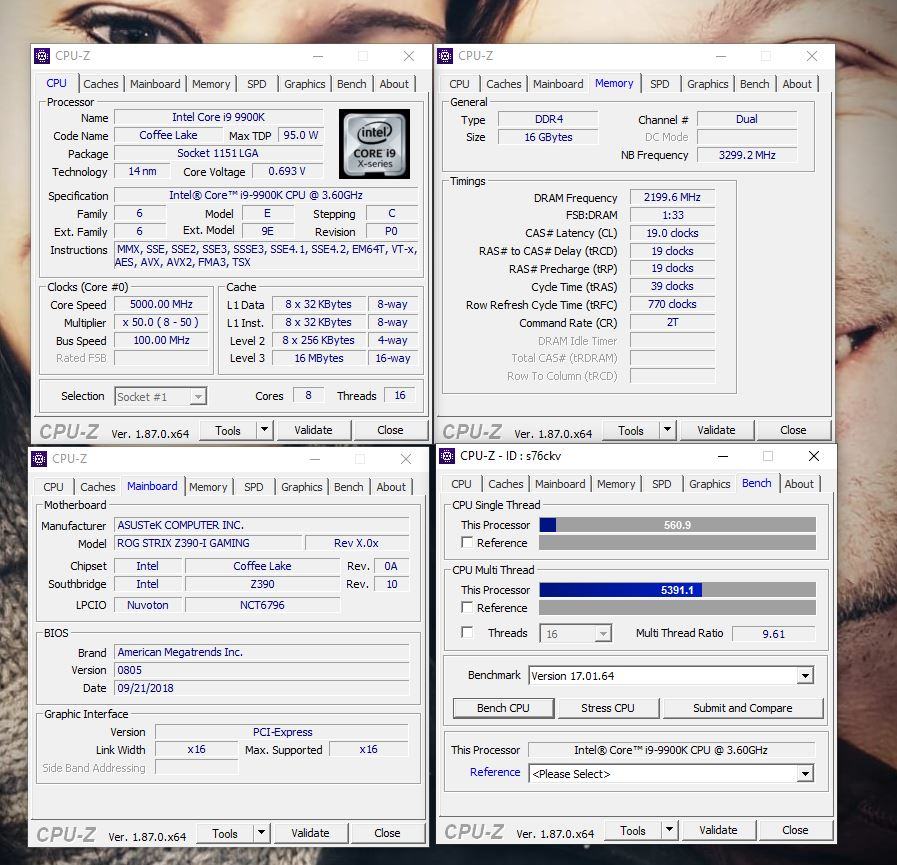This screenshot has height=865, width=897.
Task: Click the Core Voltage value 0.693 V
Action: pos(287,171)
